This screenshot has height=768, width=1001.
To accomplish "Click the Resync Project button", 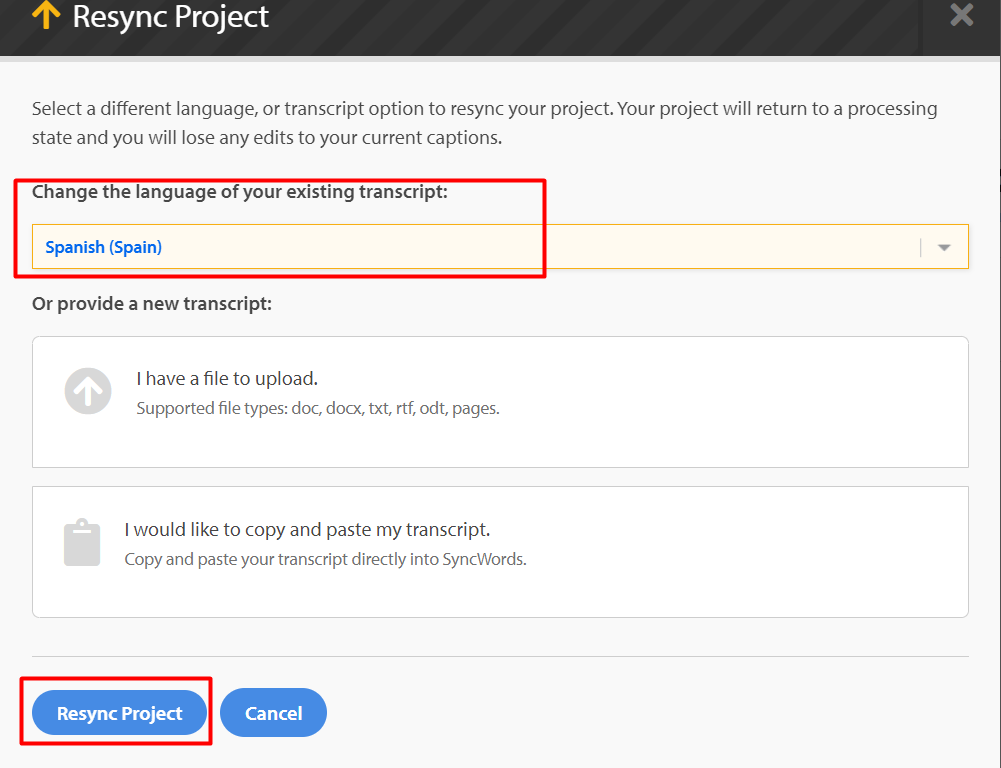I will point(119,712).
